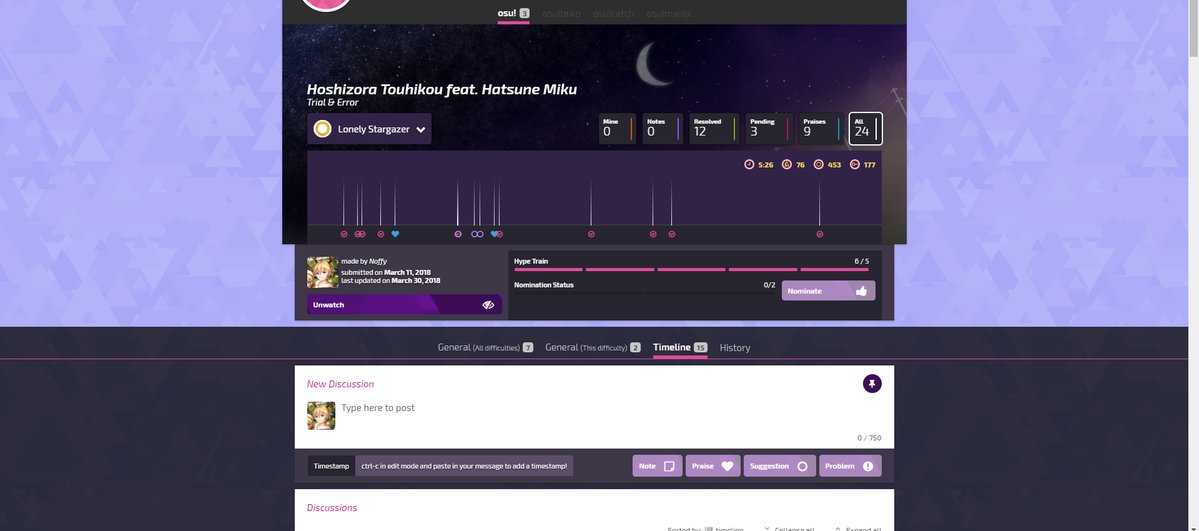The image size is (1199, 531).
Task: Switch to General (All difficulties) tab
Action: pyautogui.click(x=485, y=348)
